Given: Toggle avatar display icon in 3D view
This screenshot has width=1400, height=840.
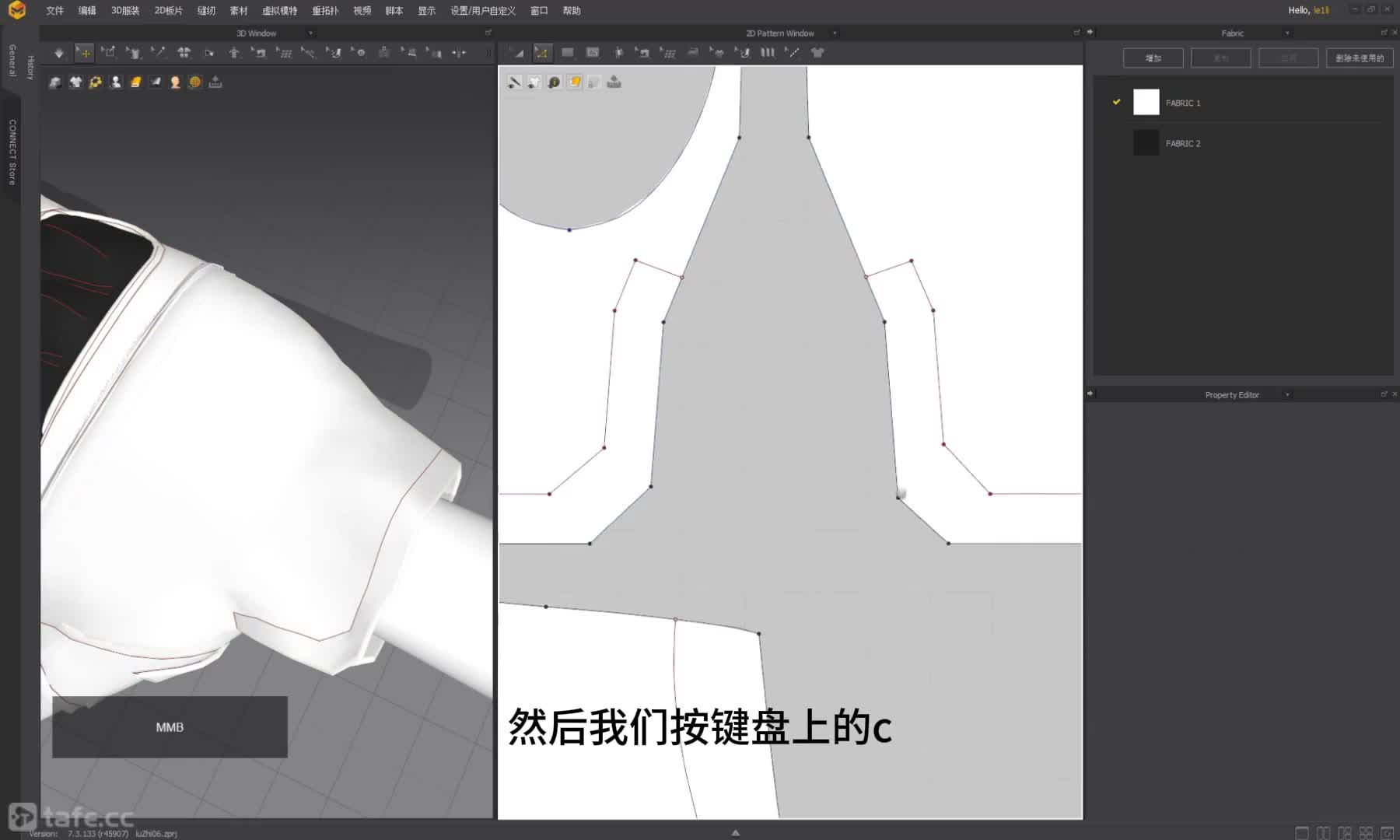Looking at the screenshot, I should pyautogui.click(x=115, y=82).
